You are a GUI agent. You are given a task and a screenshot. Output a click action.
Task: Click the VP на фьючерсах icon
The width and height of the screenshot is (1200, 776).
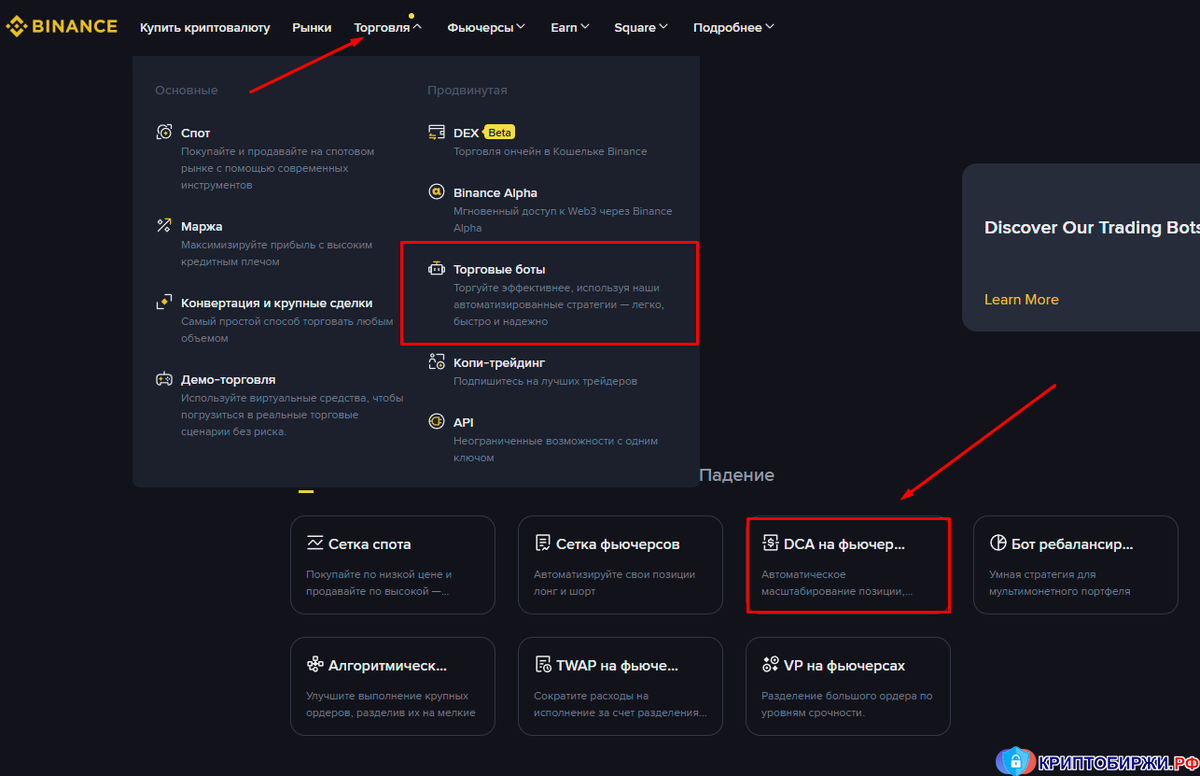pos(770,664)
